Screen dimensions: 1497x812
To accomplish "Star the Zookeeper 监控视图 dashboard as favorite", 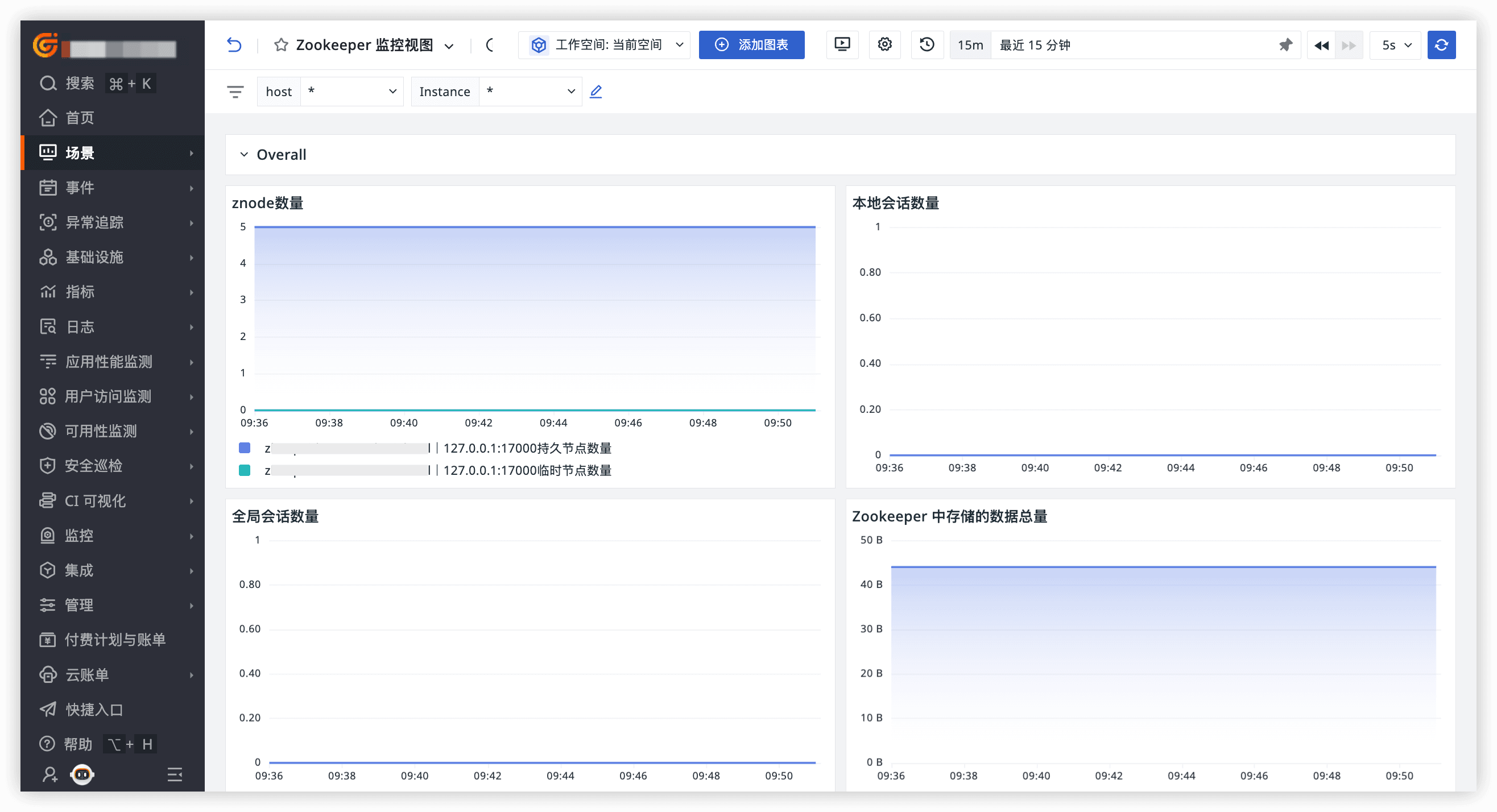I will click(282, 45).
